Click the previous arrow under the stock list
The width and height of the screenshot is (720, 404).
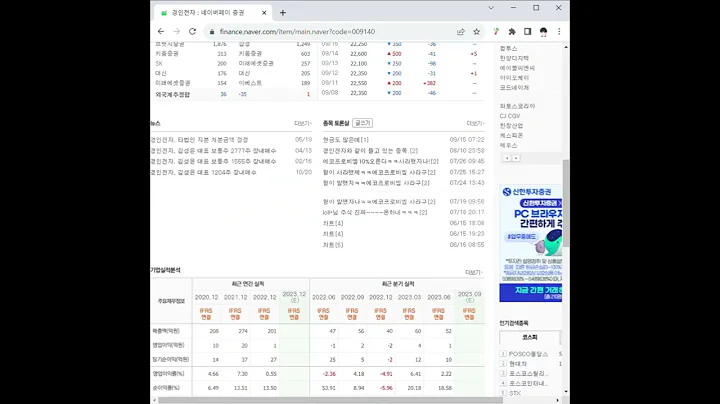pyautogui.click(x=507, y=158)
